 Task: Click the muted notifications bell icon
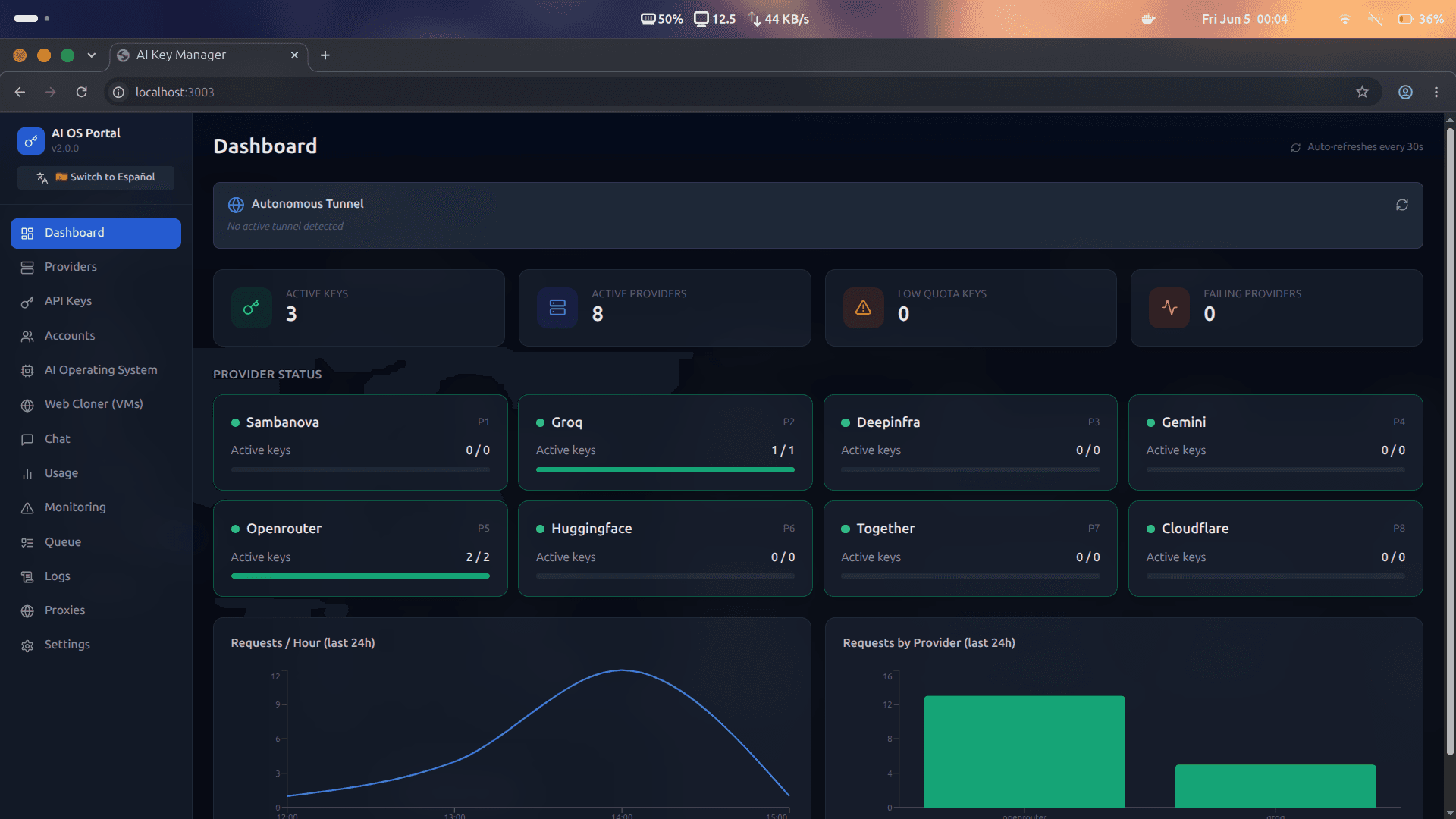[1375, 19]
